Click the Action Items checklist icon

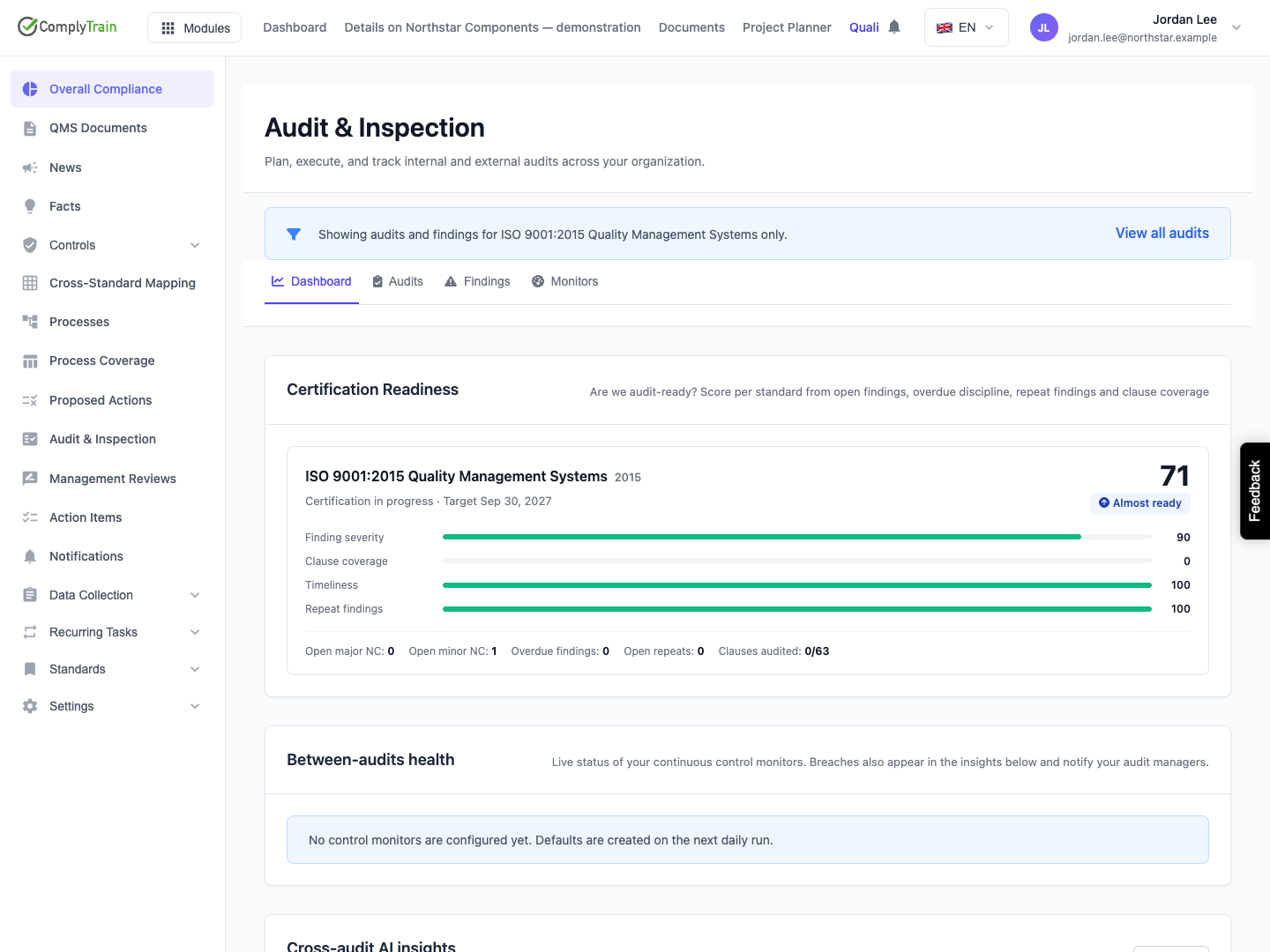tap(30, 517)
